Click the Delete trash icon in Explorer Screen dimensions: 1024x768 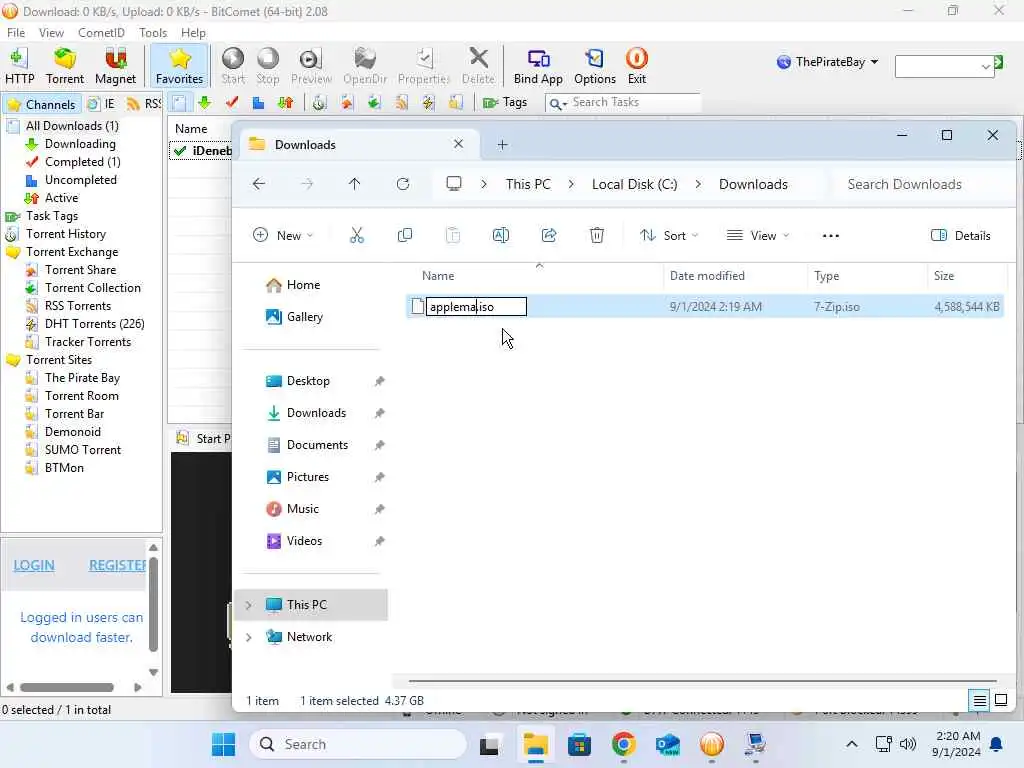[x=597, y=236]
